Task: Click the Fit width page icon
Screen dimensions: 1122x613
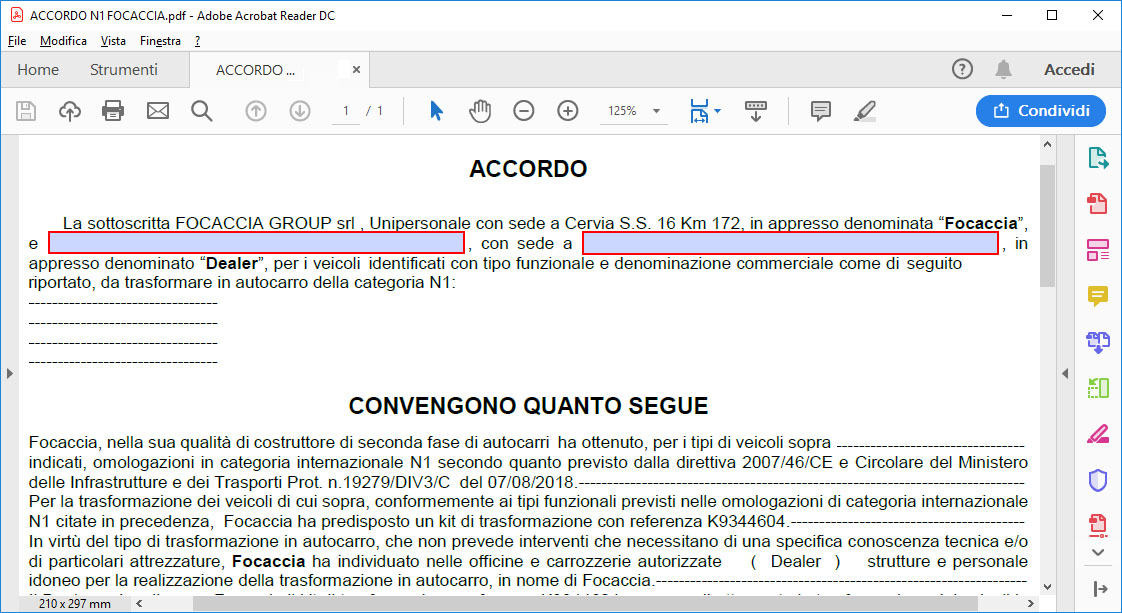Action: pyautogui.click(x=699, y=111)
